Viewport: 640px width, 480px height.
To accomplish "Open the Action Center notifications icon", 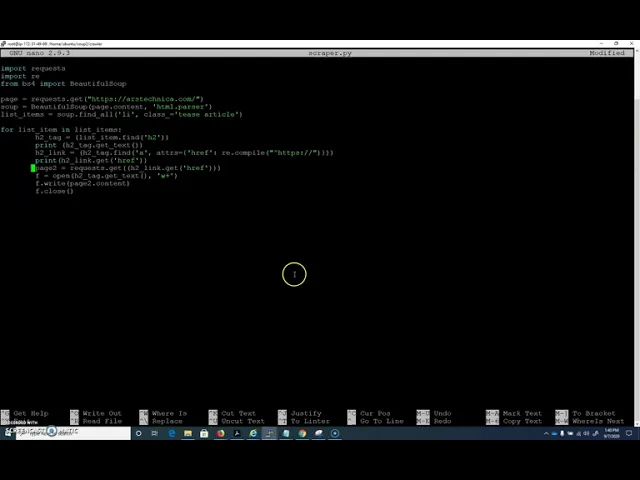I will tap(629, 433).
